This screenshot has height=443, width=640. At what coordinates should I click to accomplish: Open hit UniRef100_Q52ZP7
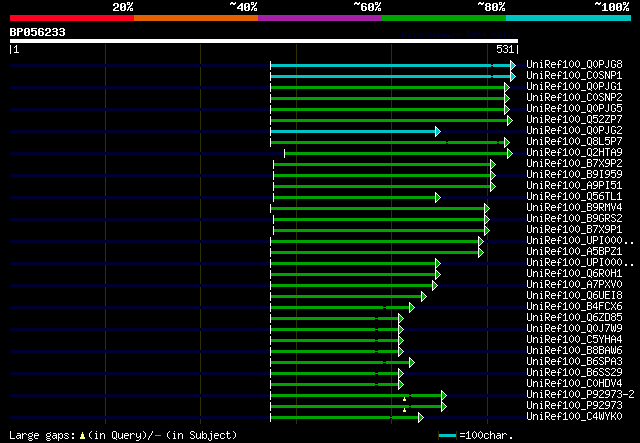pyautogui.click(x=574, y=120)
